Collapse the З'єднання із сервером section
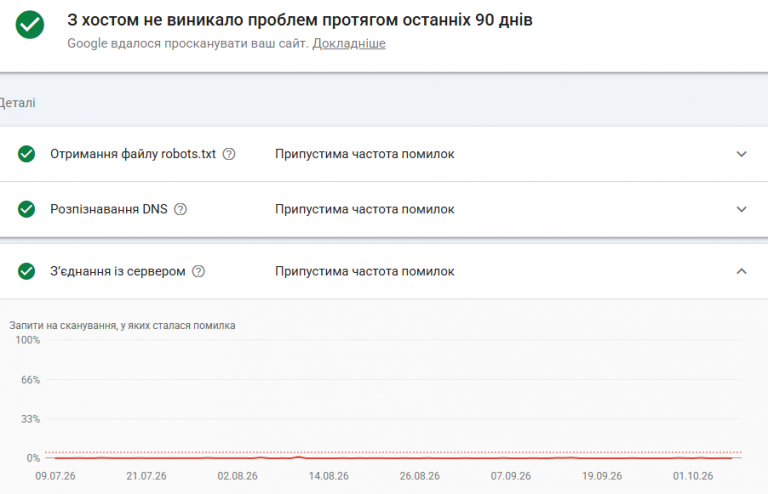 tap(742, 271)
